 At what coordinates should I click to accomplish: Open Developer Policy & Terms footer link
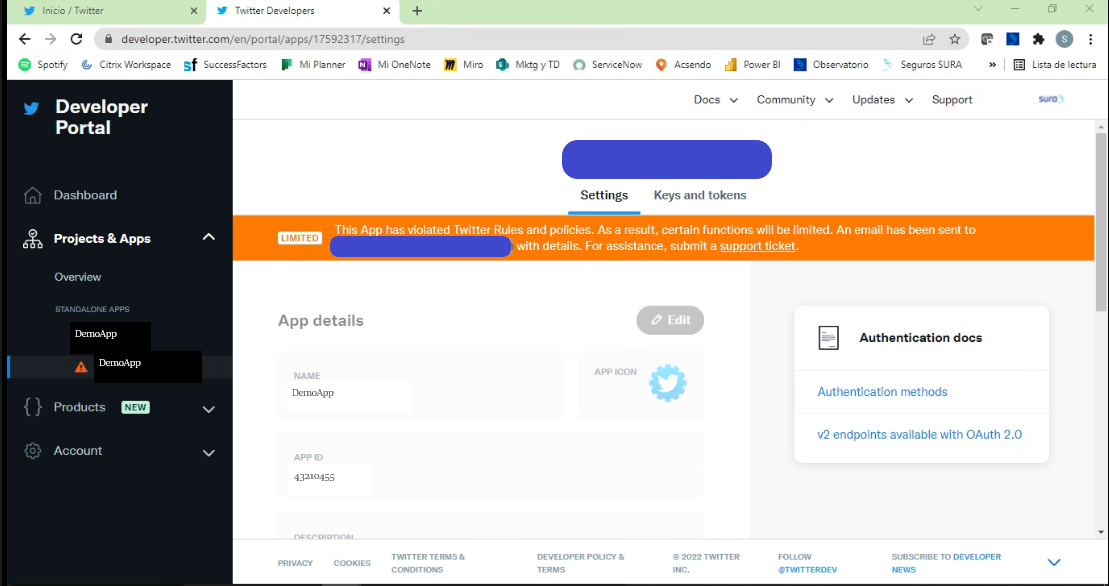[581, 563]
